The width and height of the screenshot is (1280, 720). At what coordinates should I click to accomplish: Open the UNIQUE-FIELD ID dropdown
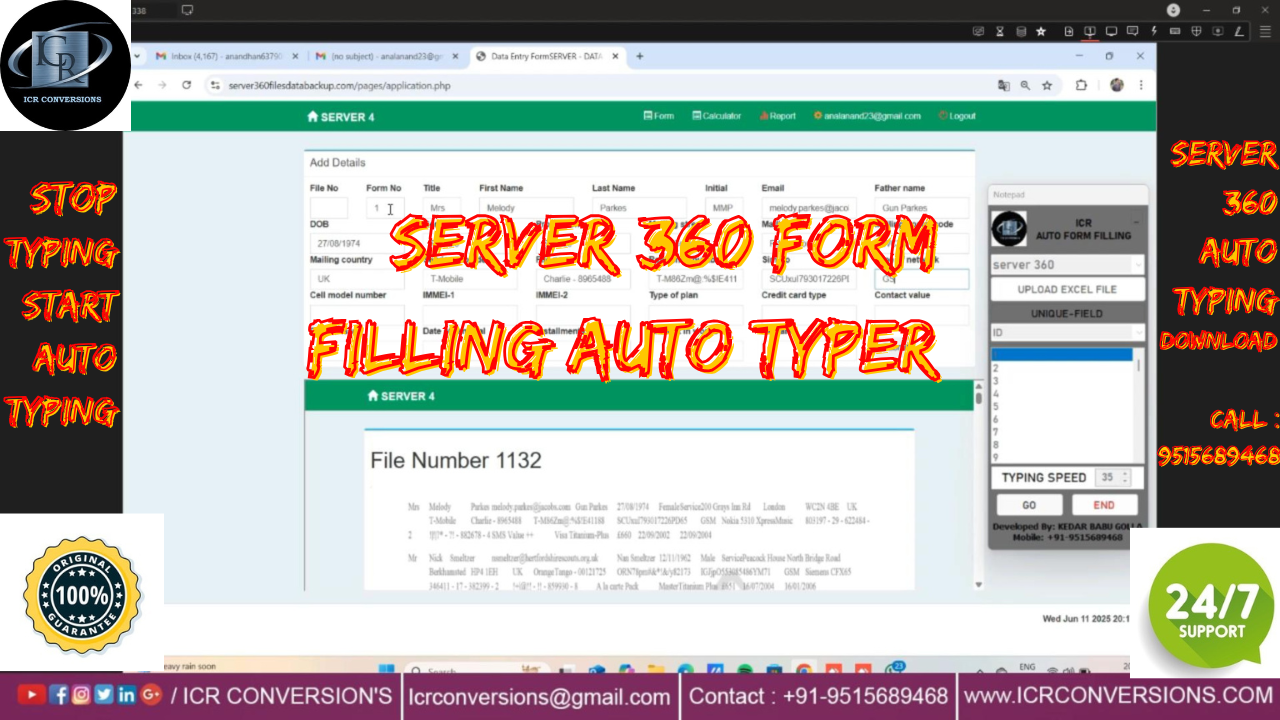[x=1138, y=332]
